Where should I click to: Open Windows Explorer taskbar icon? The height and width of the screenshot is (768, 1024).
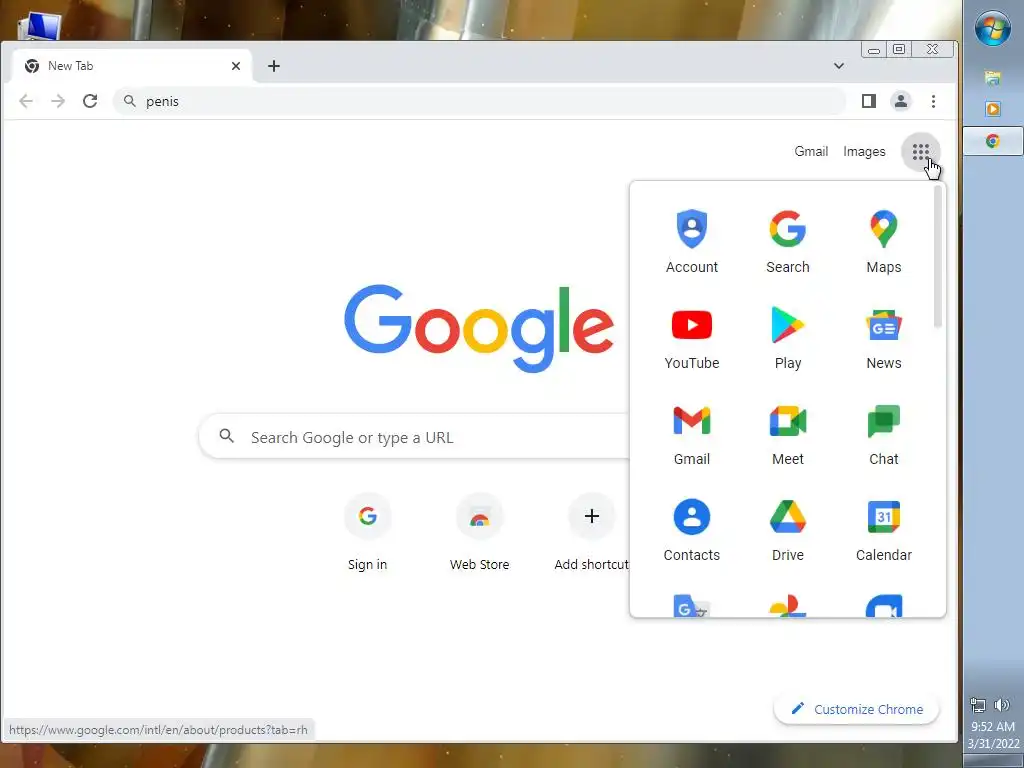pyautogui.click(x=993, y=78)
